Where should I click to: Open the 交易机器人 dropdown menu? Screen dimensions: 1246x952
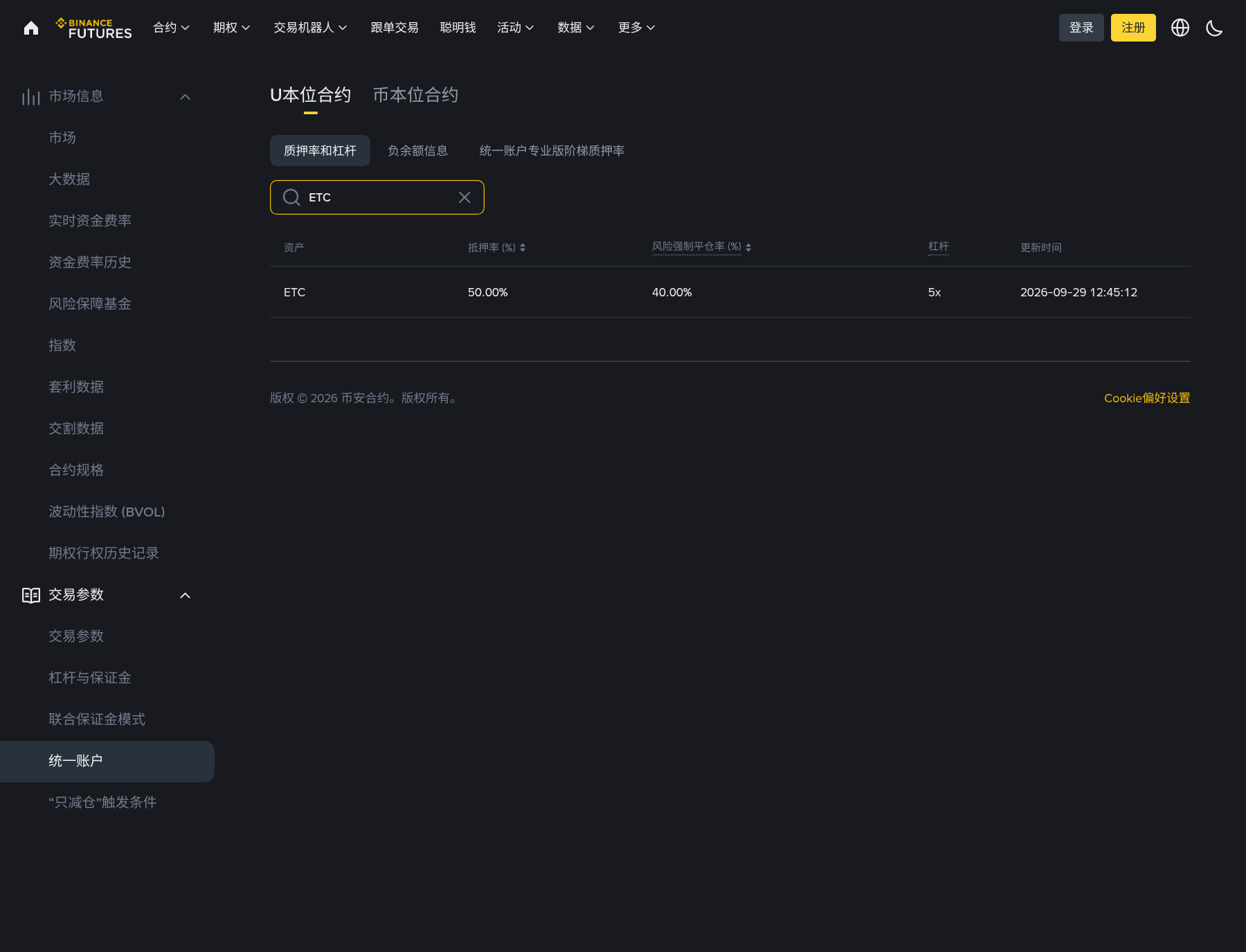pyautogui.click(x=310, y=28)
